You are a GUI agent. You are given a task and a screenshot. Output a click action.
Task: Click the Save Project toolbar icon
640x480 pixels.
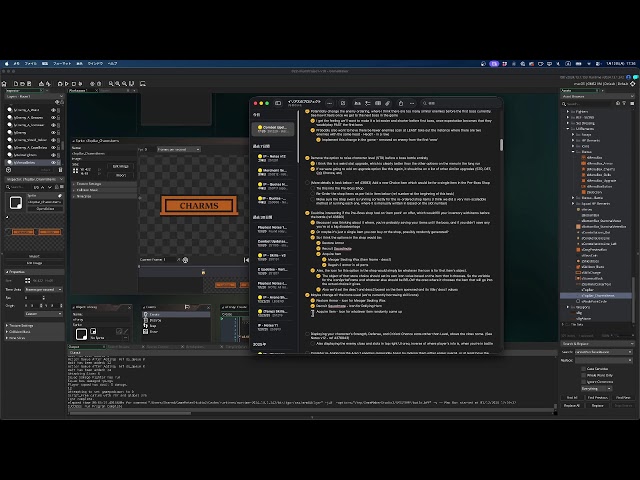[29, 84]
